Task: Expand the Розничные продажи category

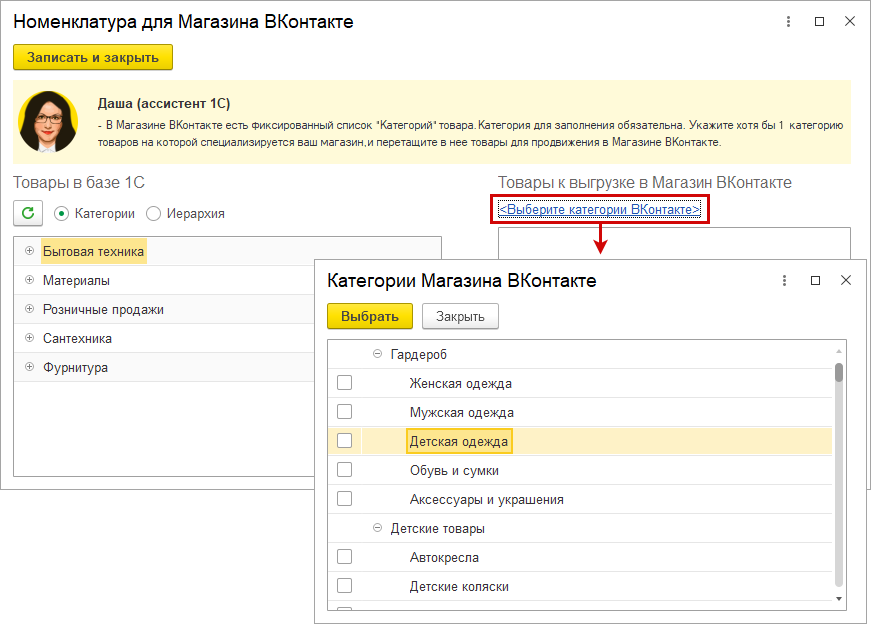Action: click(29, 309)
